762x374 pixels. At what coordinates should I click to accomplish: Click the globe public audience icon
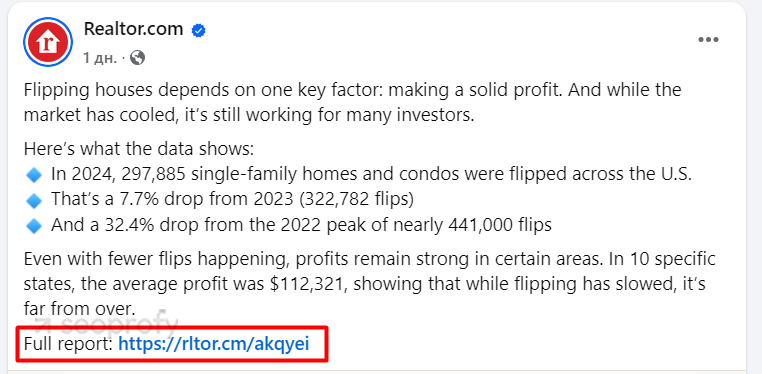138,58
